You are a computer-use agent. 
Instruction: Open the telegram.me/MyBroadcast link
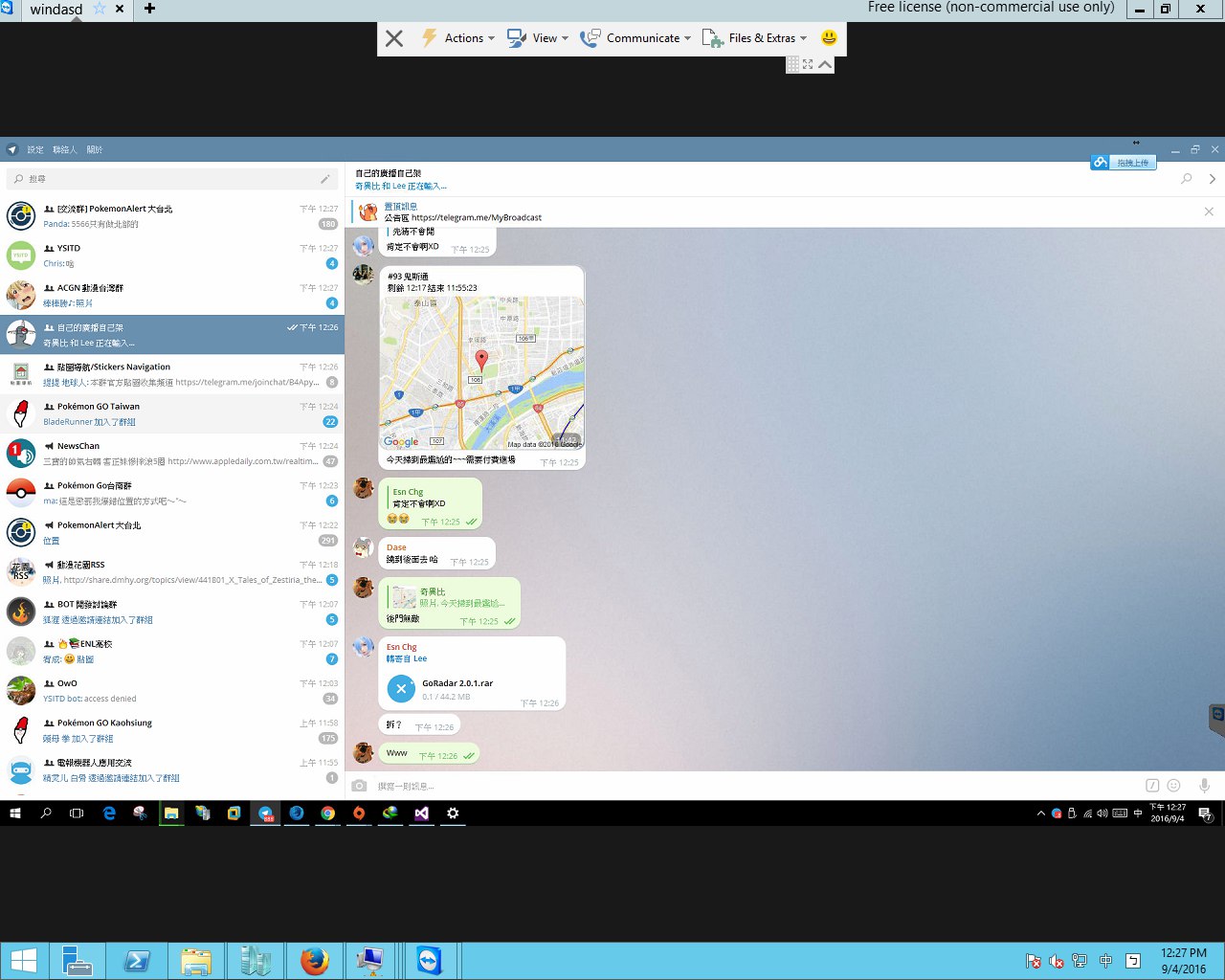pos(476,218)
